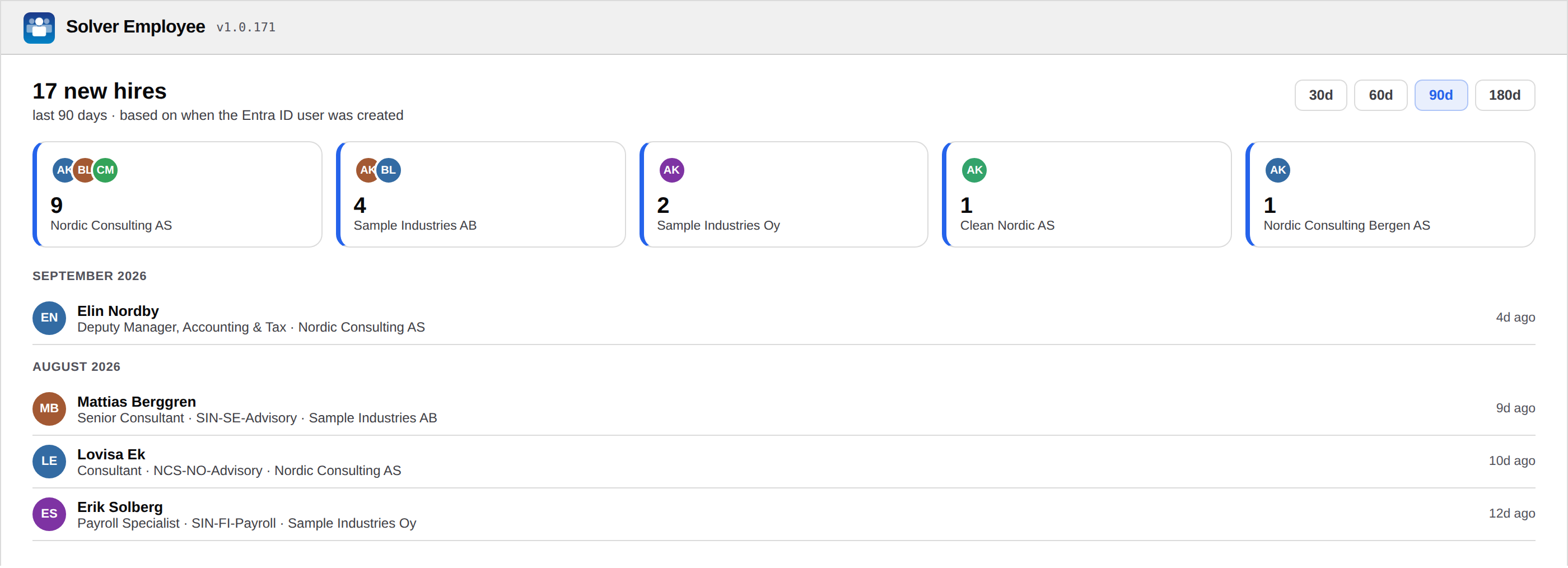This screenshot has width=1568, height=568.
Task: Click 'Payroll Specialist · SIN-FI-Payroll' job line
Action: [176, 524]
